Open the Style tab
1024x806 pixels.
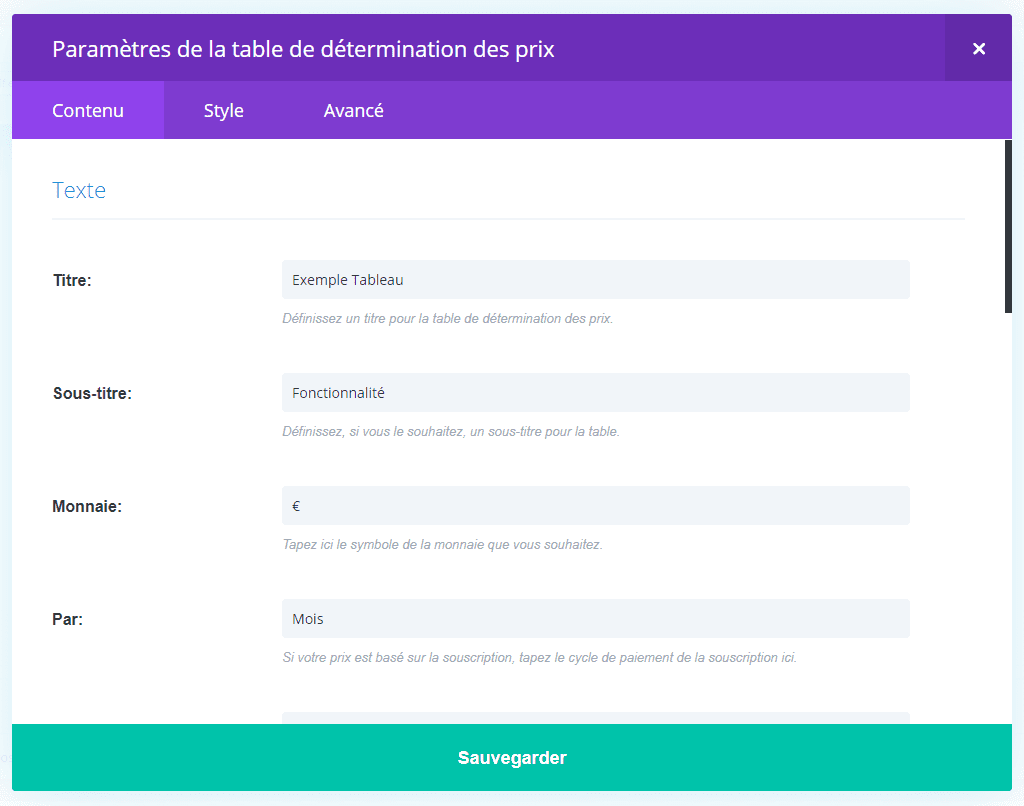click(223, 110)
